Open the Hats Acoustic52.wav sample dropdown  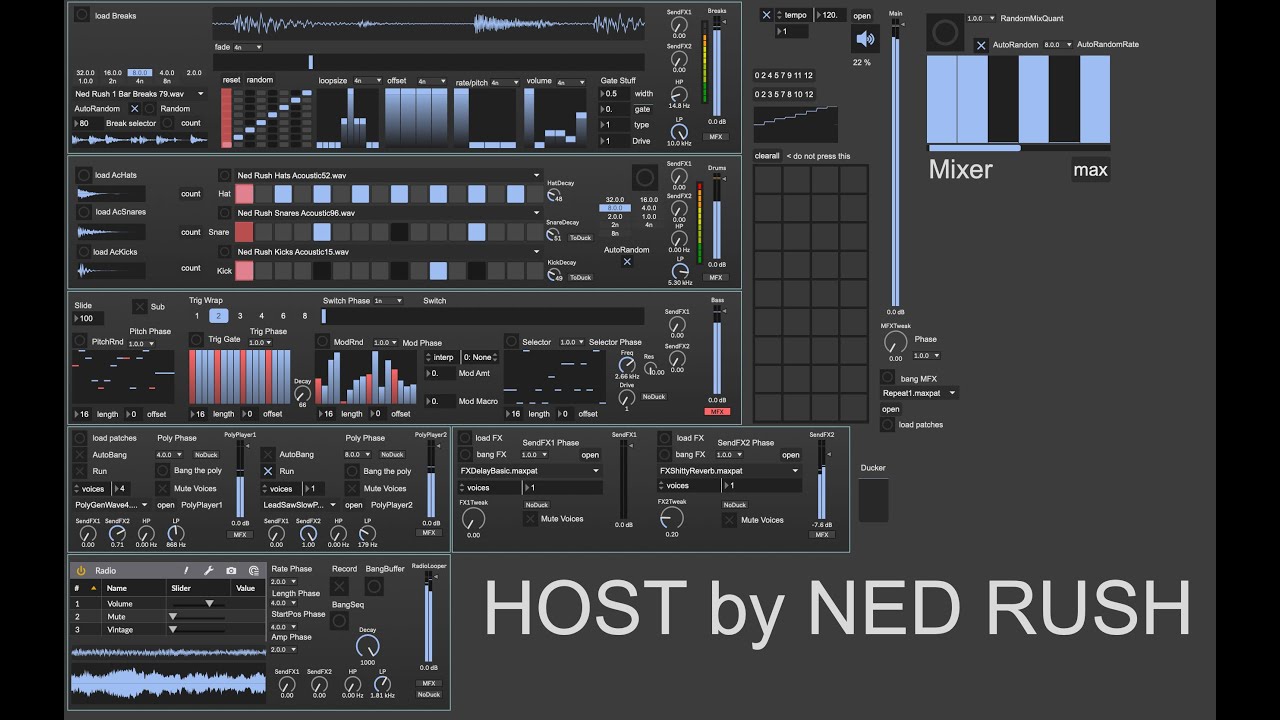(x=388, y=175)
